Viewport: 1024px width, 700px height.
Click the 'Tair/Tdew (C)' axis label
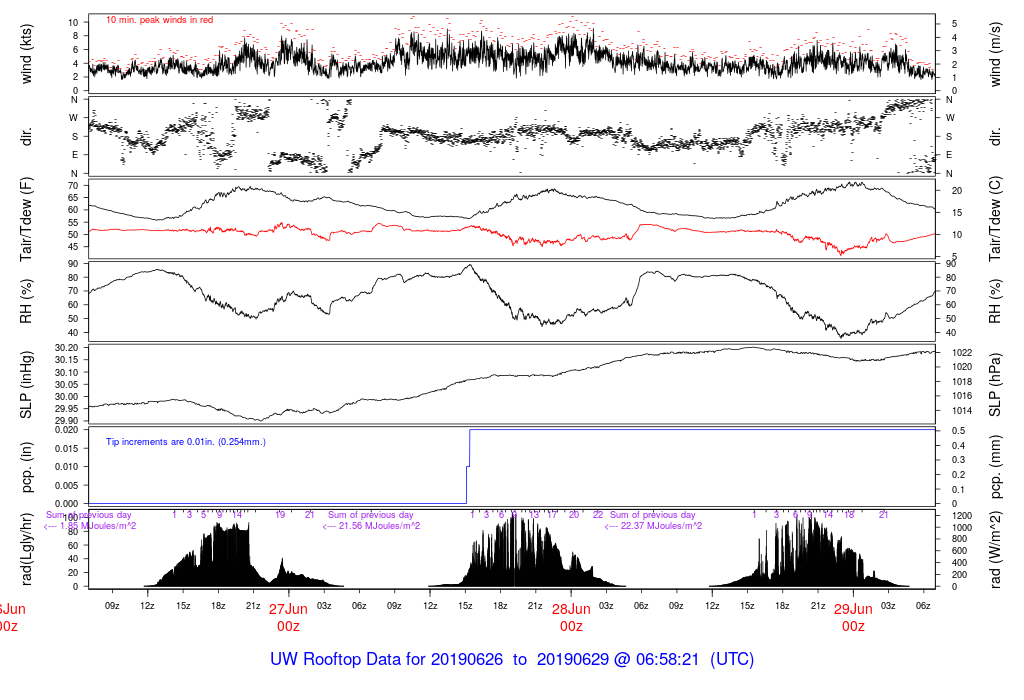995,219
